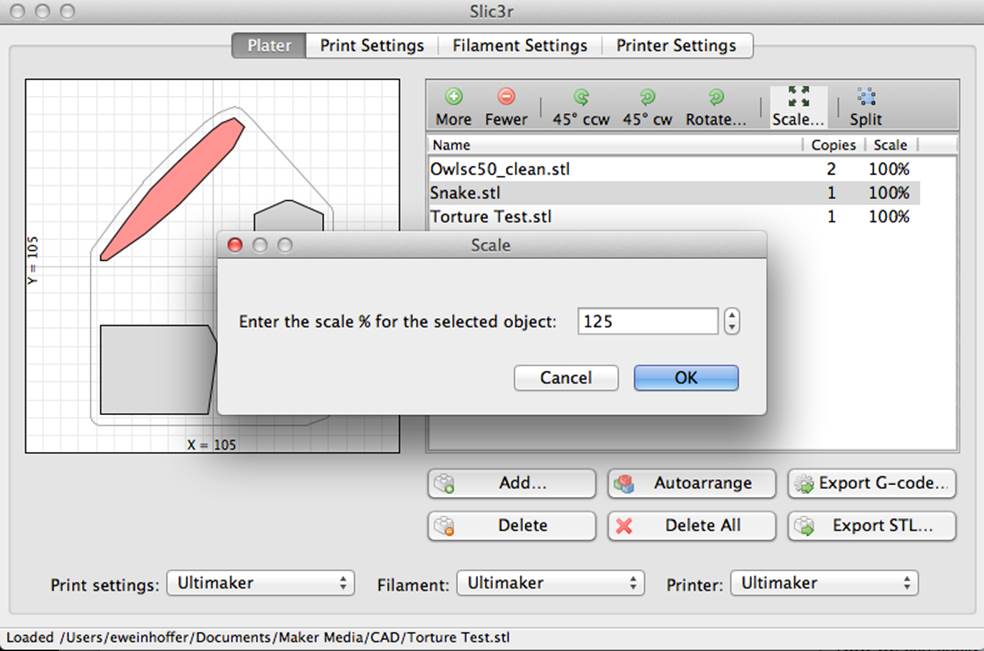Viewport: 984px width, 651px height.
Task: Cancel the Scale dialog
Action: coord(566,378)
